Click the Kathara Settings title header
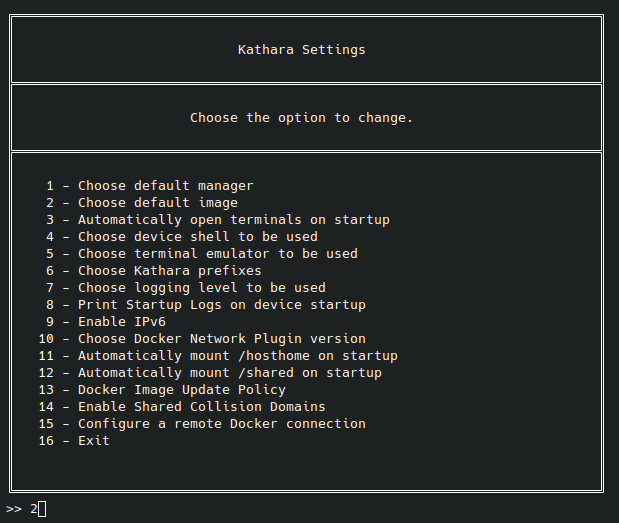619x523 pixels. pos(302,49)
